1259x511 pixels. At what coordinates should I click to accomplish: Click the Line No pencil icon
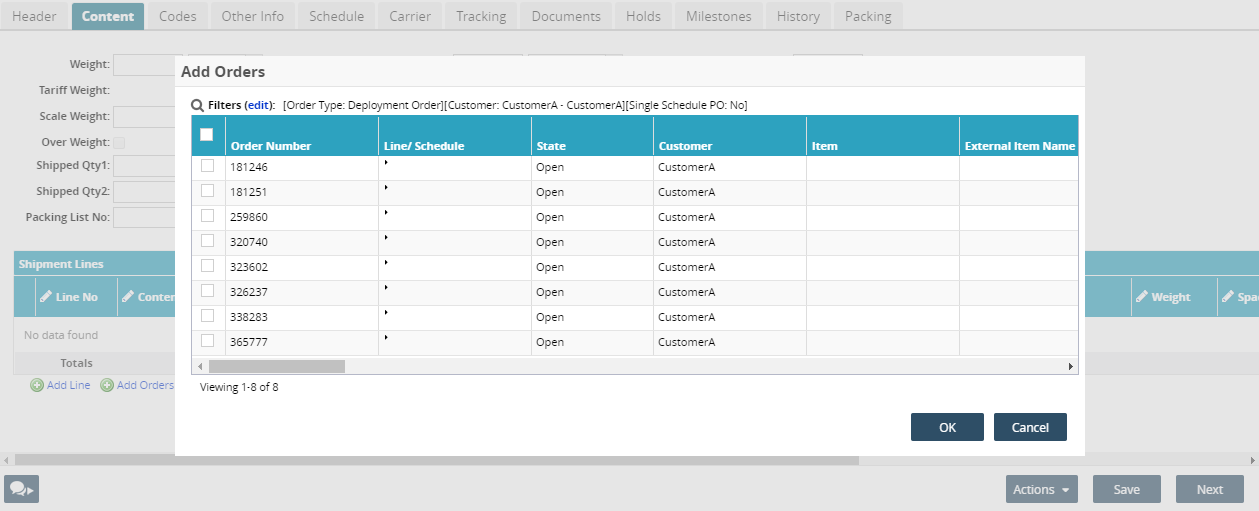(x=45, y=296)
